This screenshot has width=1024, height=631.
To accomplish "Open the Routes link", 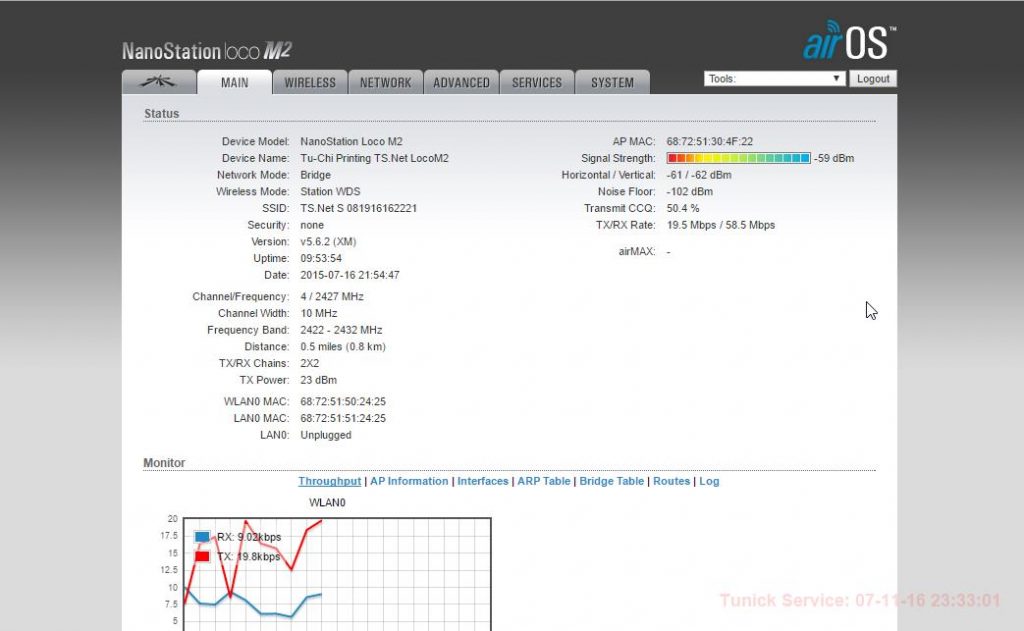I will (671, 481).
